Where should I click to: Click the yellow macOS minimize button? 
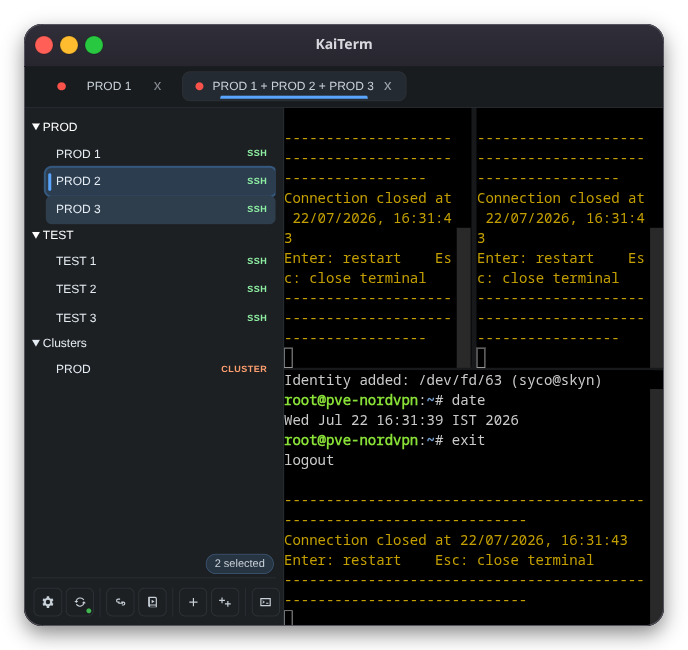pos(69,45)
